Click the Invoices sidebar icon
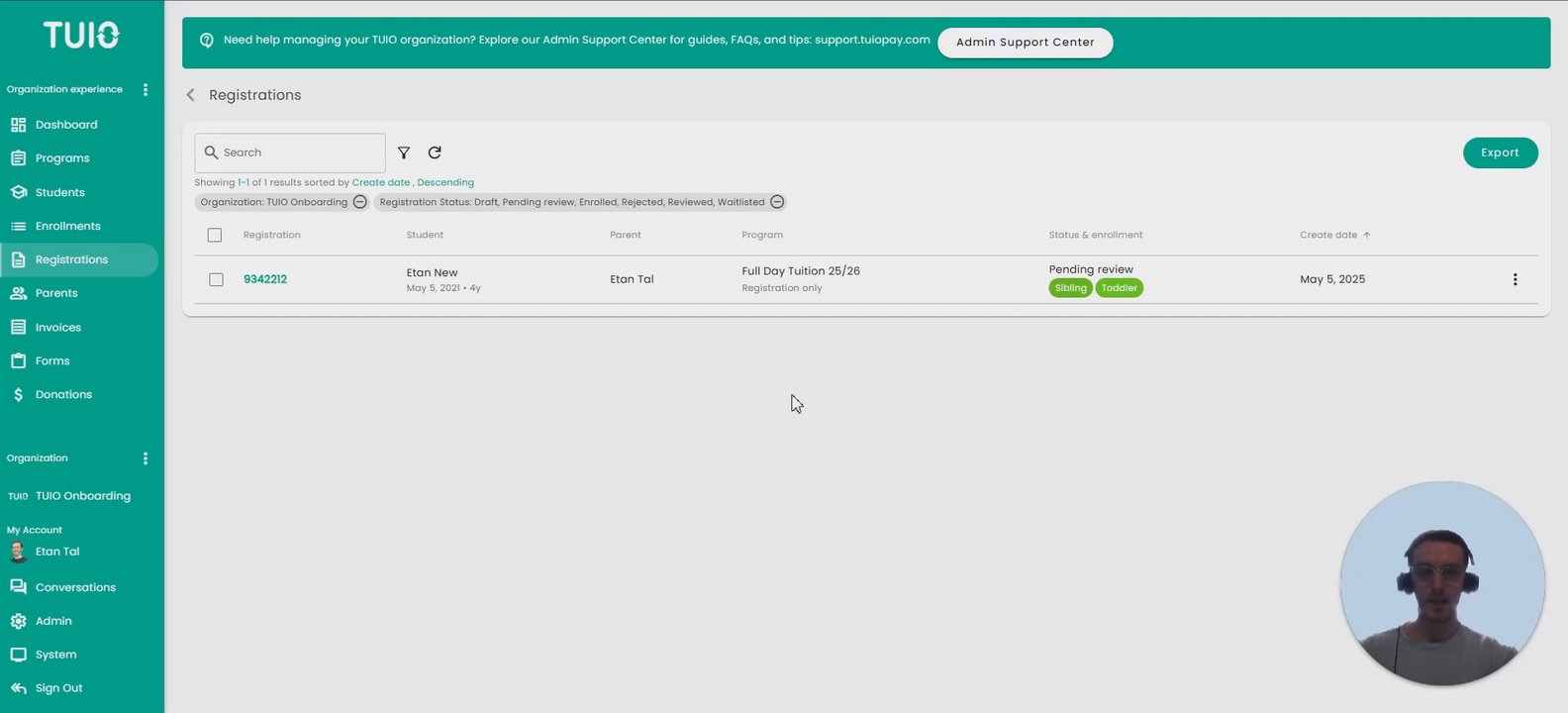Image resolution: width=1568 pixels, height=713 pixels. click(18, 327)
